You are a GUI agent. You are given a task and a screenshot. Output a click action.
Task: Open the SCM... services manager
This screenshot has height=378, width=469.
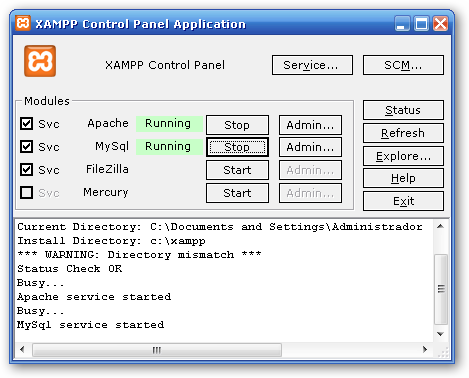(403, 65)
